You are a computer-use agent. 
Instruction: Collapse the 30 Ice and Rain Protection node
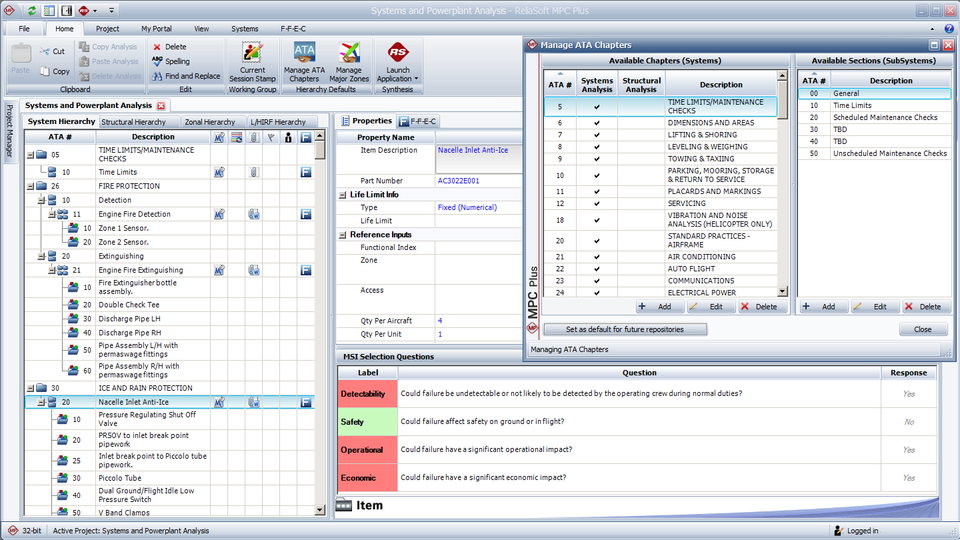(30, 388)
